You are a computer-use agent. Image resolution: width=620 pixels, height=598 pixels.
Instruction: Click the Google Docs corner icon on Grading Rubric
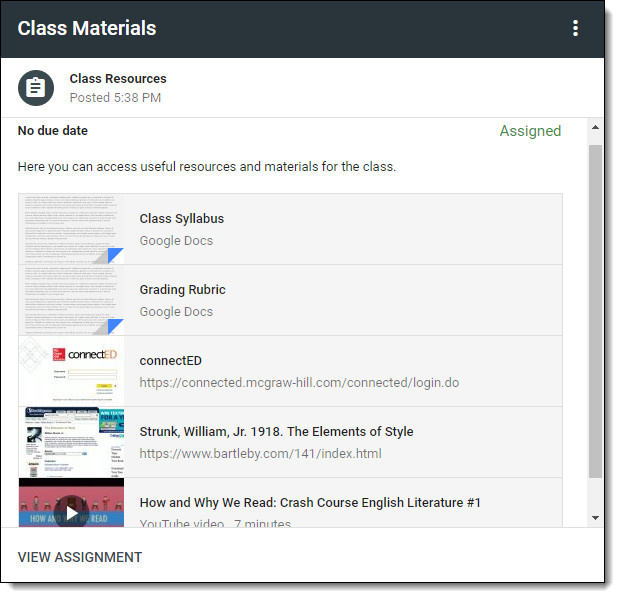(x=117, y=328)
